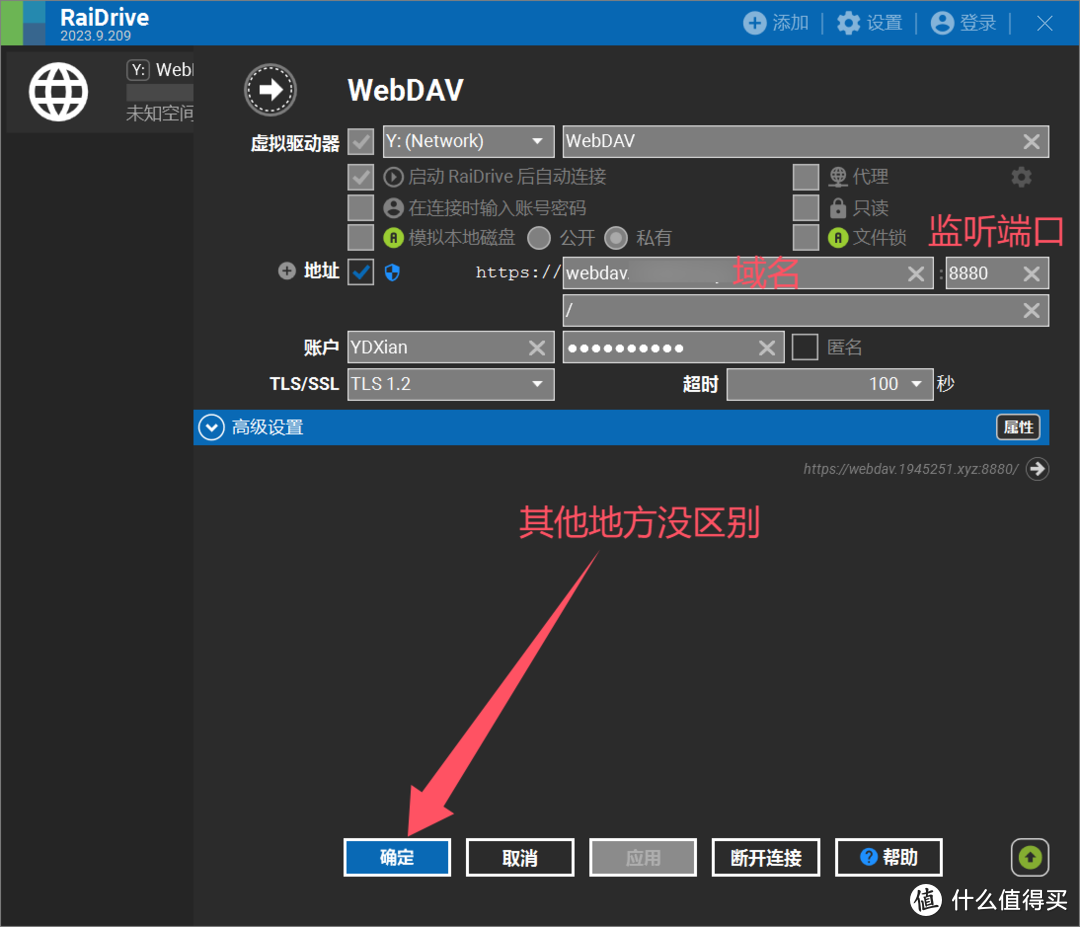The width and height of the screenshot is (1080, 927).
Task: Select the Public (公开) radio button
Action: (539, 238)
